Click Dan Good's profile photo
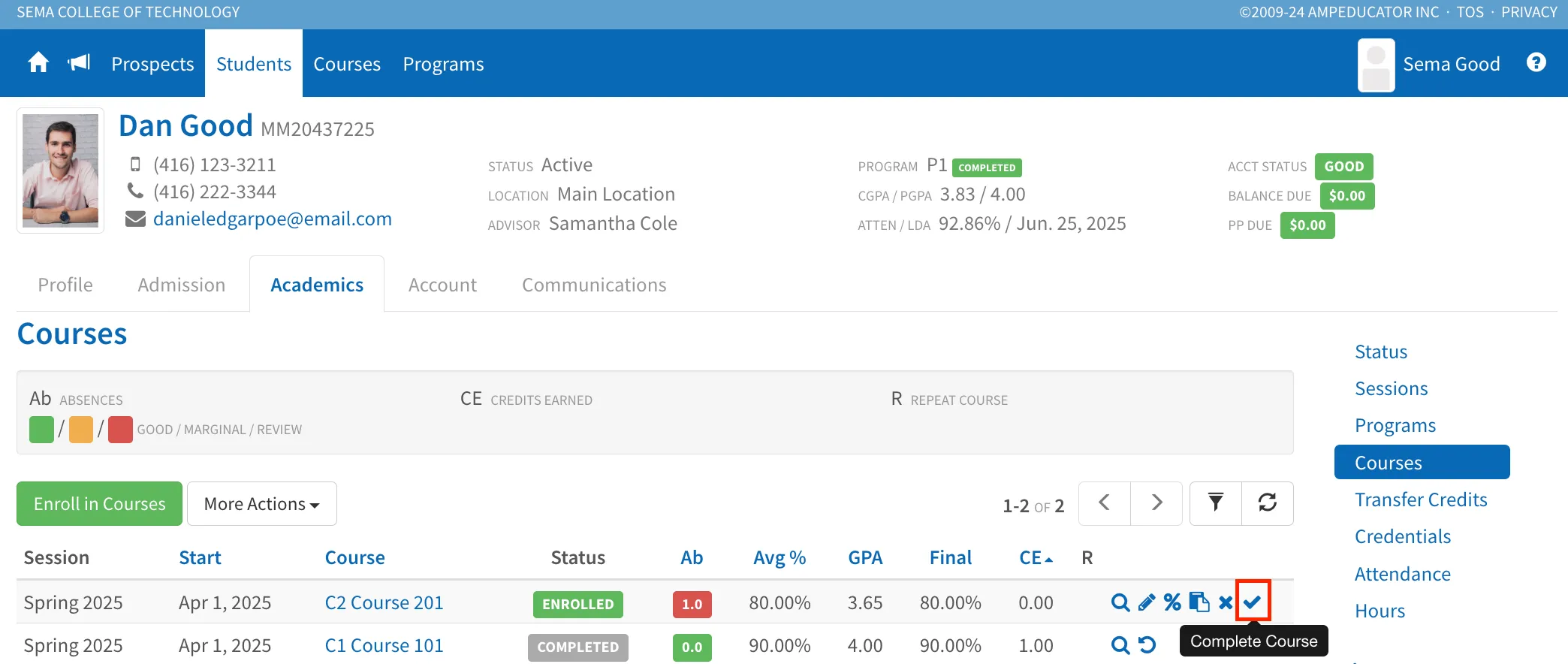This screenshot has height=664, width=1568. (60, 171)
